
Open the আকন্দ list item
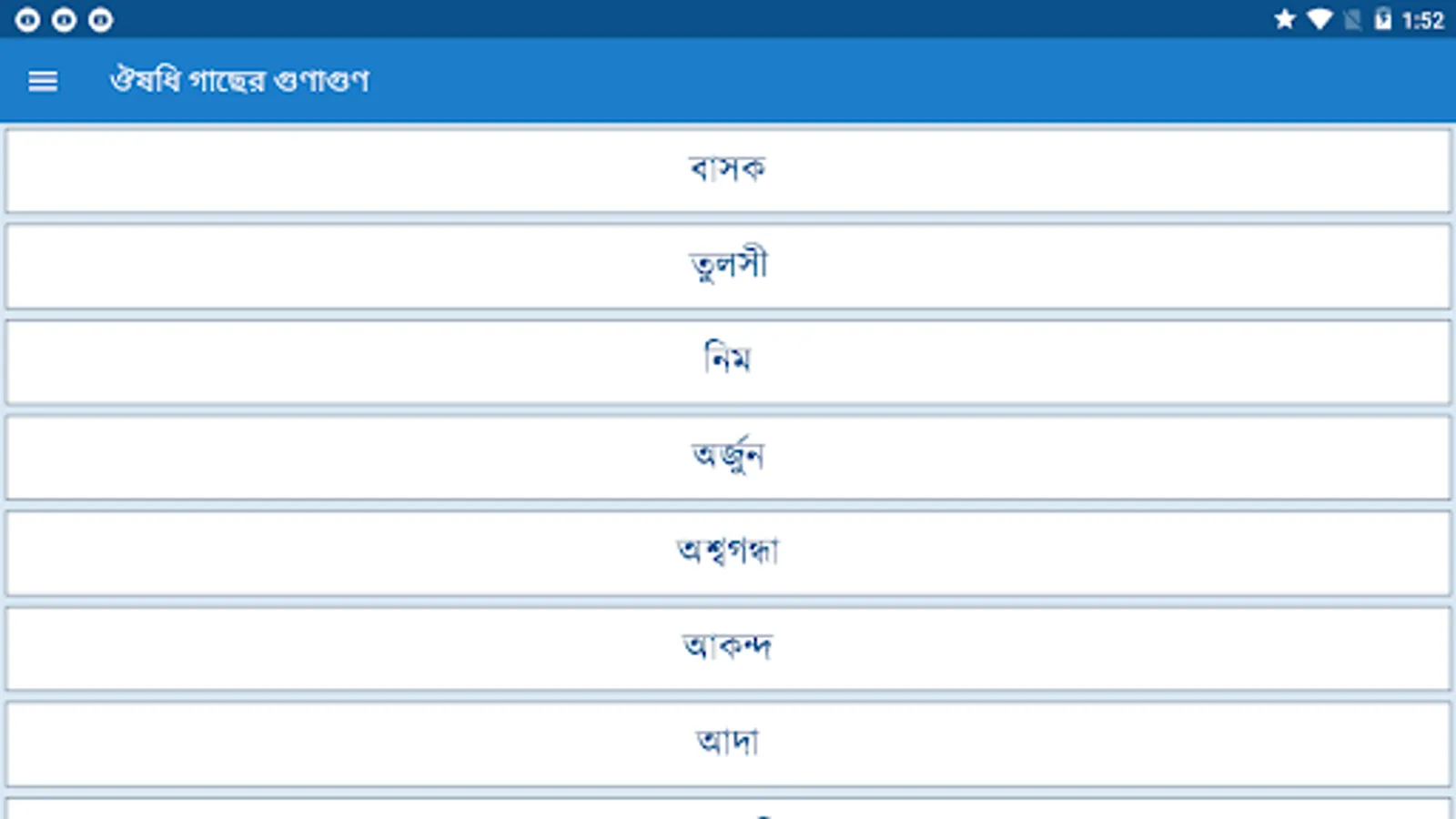pyautogui.click(x=728, y=648)
